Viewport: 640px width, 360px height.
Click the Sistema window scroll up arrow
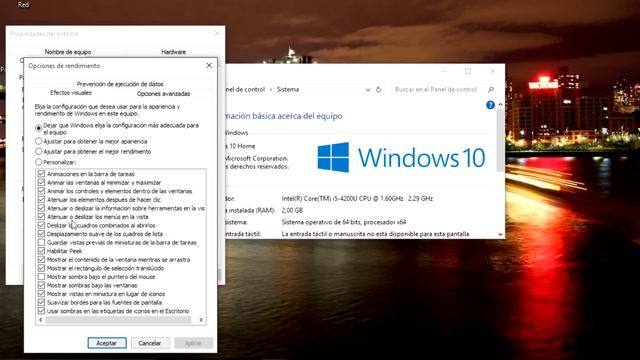500,105
